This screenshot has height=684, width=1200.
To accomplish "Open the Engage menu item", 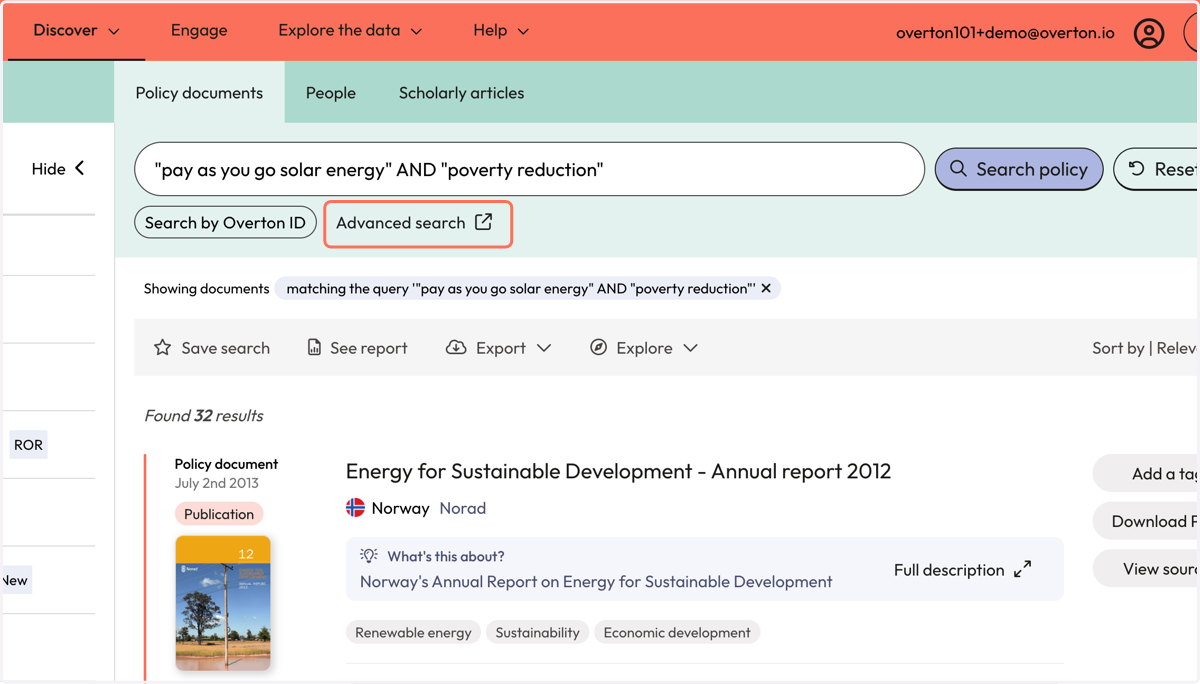I will point(199,30).
